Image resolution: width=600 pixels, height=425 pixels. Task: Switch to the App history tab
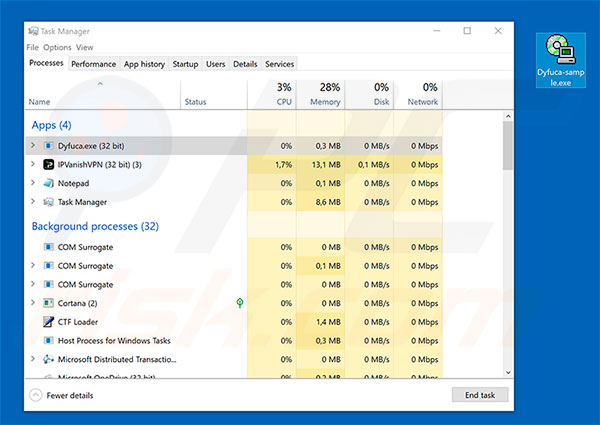pyautogui.click(x=144, y=64)
